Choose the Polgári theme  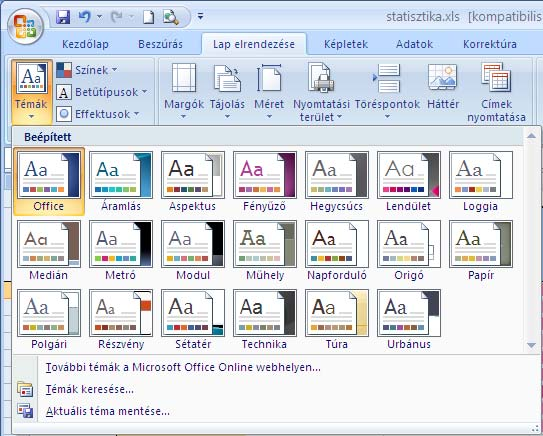coord(49,320)
